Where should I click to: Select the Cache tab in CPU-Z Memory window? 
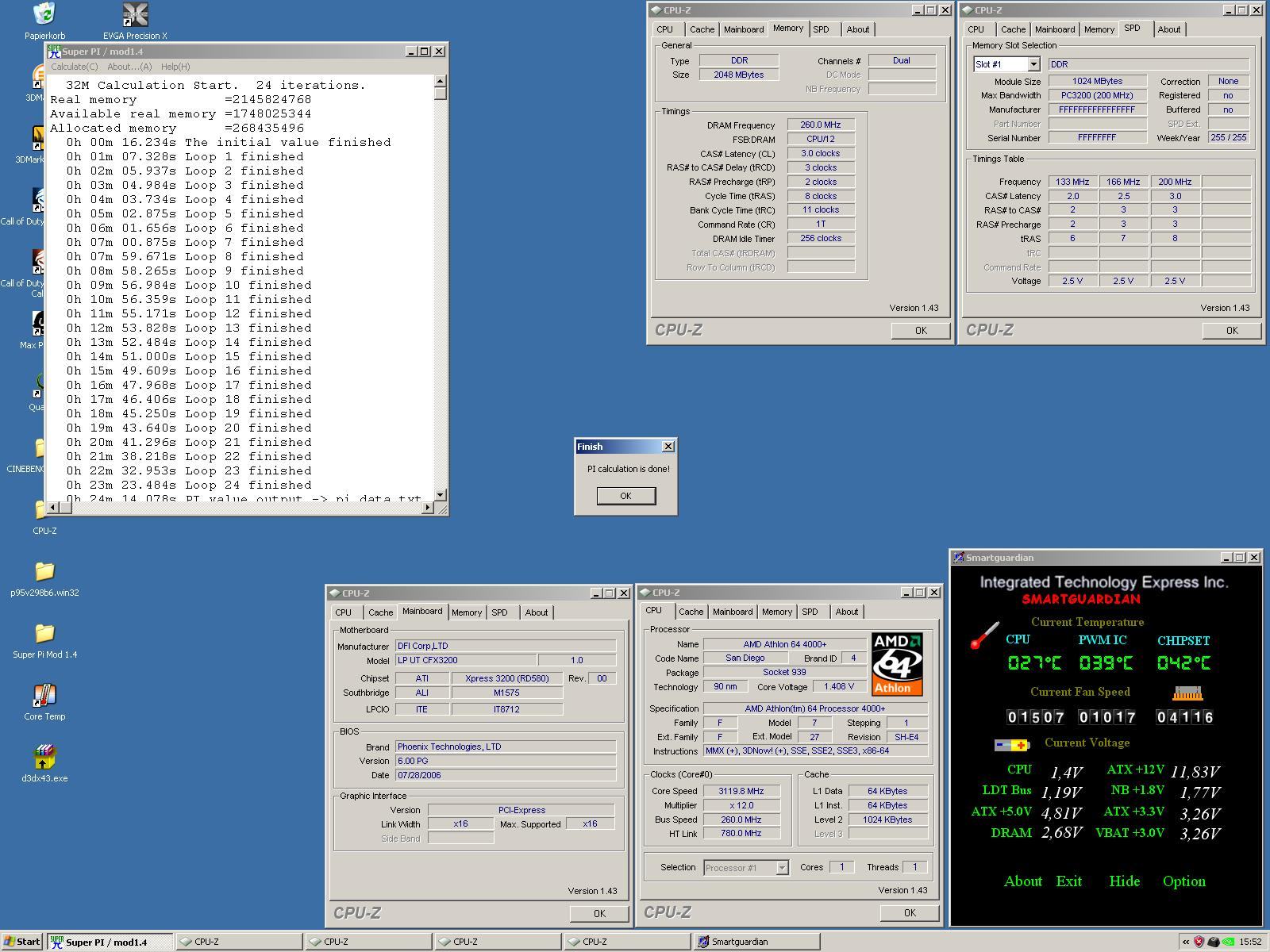click(x=702, y=29)
